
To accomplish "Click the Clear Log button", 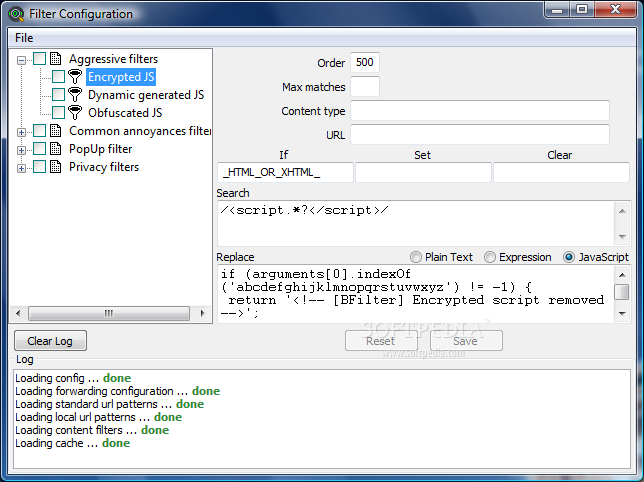I will [x=50, y=341].
